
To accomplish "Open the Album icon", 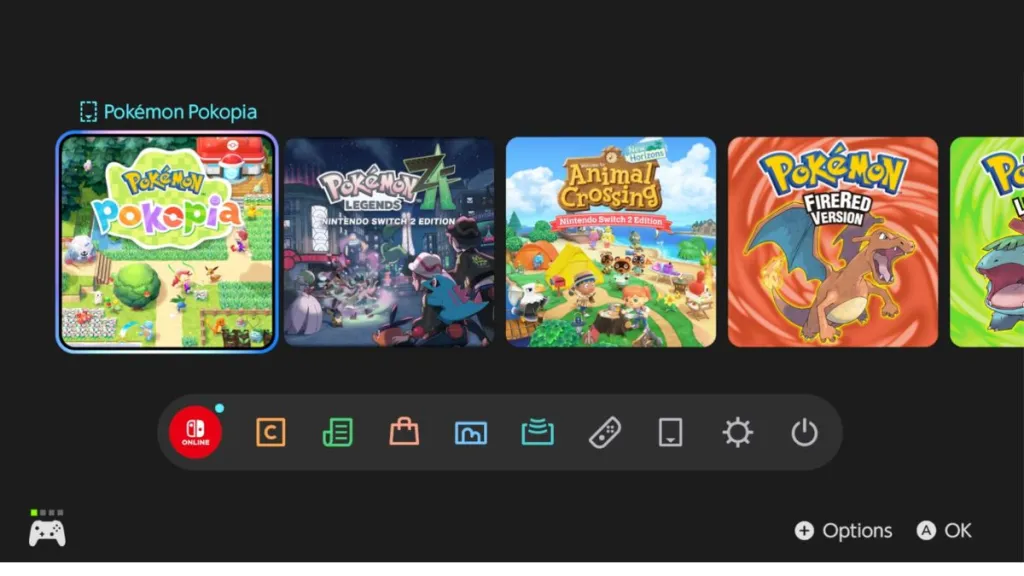I will click(471, 433).
